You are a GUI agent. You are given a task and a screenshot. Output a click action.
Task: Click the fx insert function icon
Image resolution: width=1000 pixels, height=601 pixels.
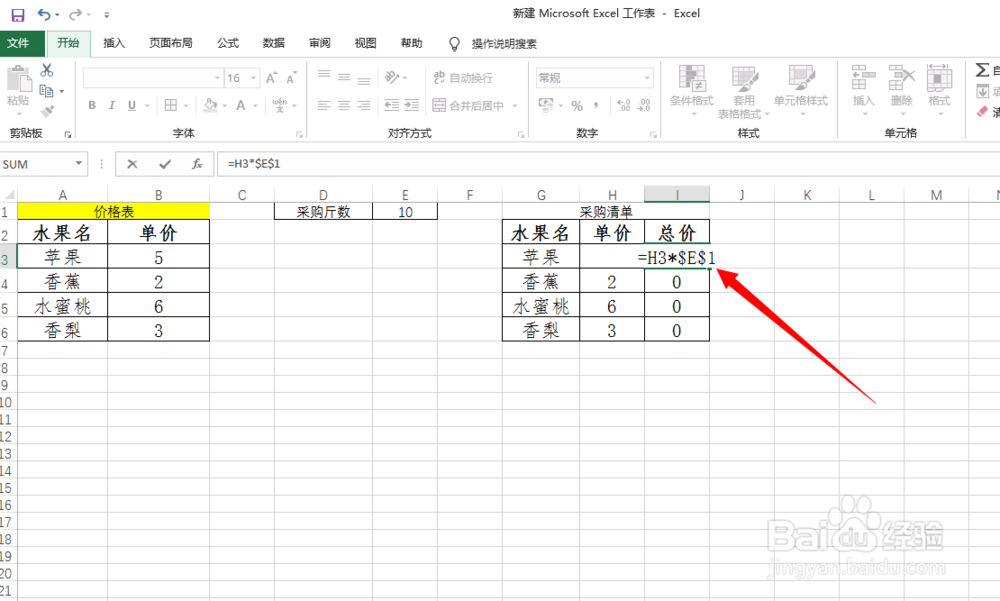[198, 164]
